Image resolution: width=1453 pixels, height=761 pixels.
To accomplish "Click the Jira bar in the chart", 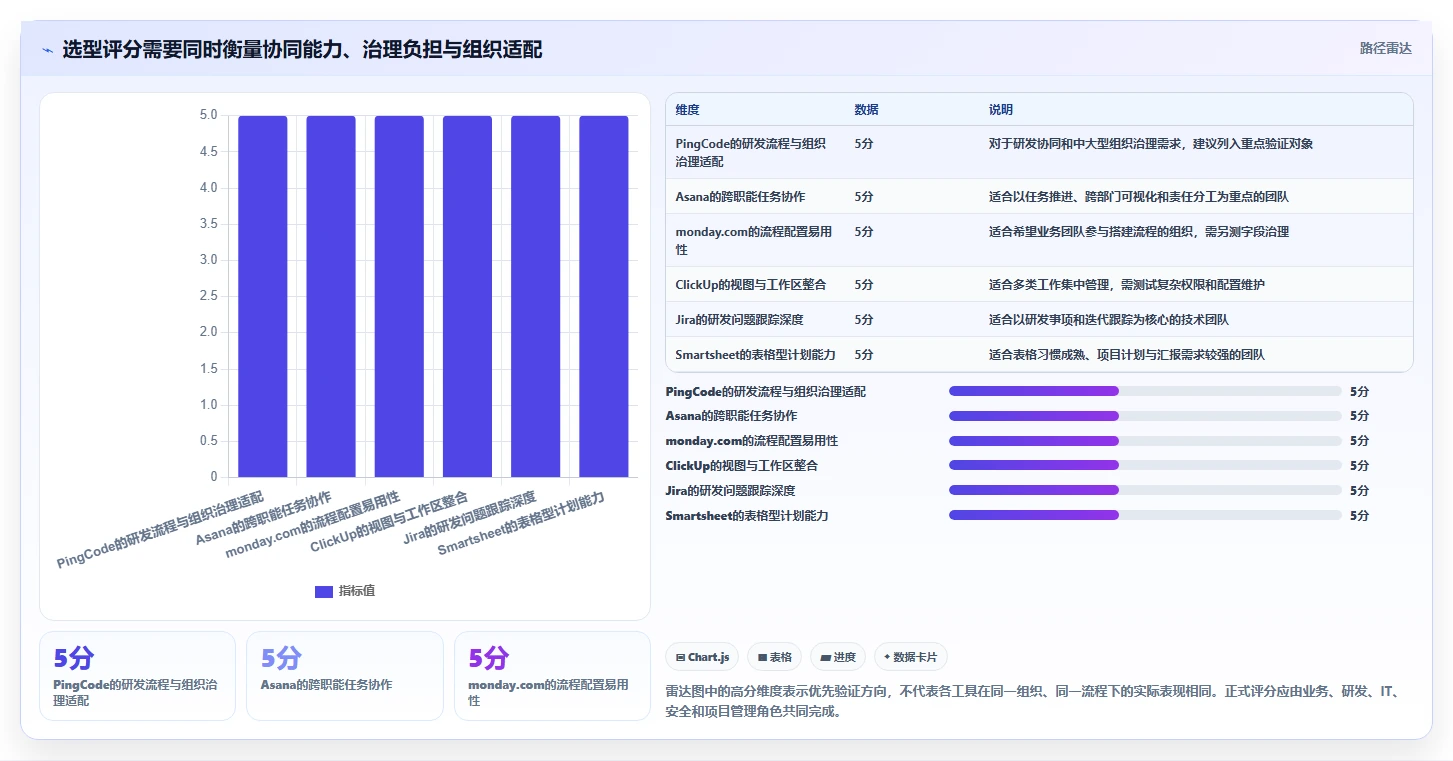I will (x=536, y=296).
